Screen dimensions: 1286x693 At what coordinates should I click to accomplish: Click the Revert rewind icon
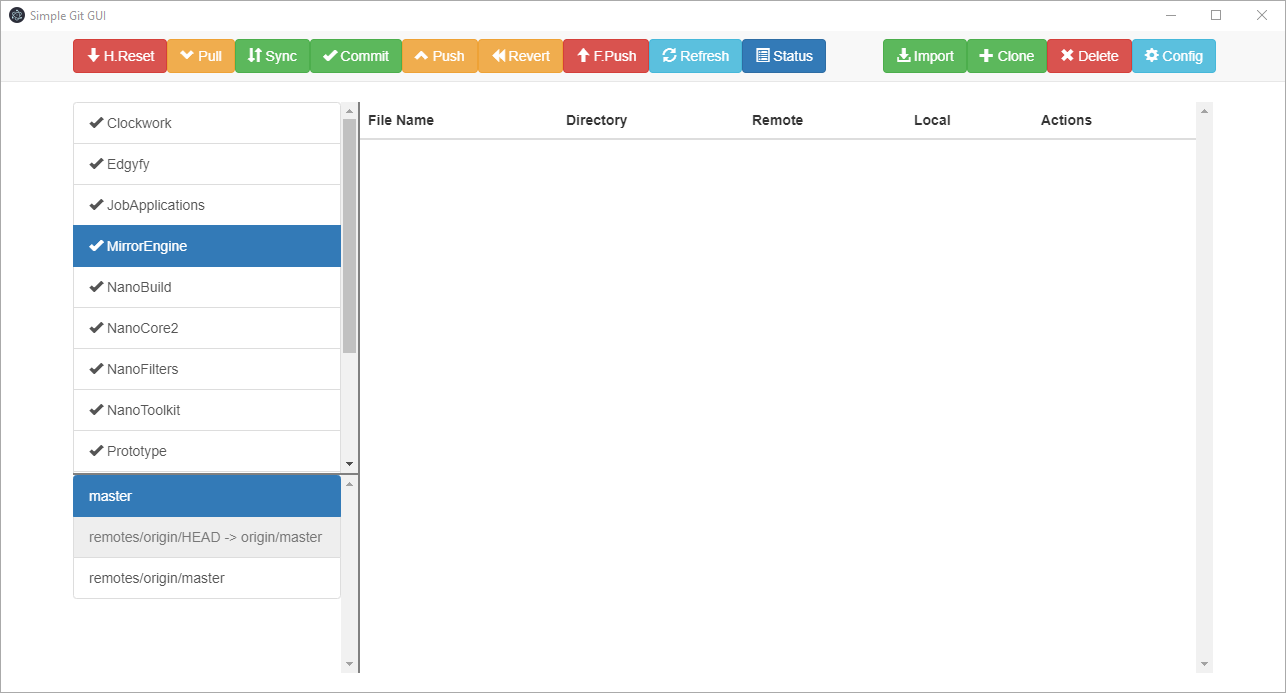[497, 56]
